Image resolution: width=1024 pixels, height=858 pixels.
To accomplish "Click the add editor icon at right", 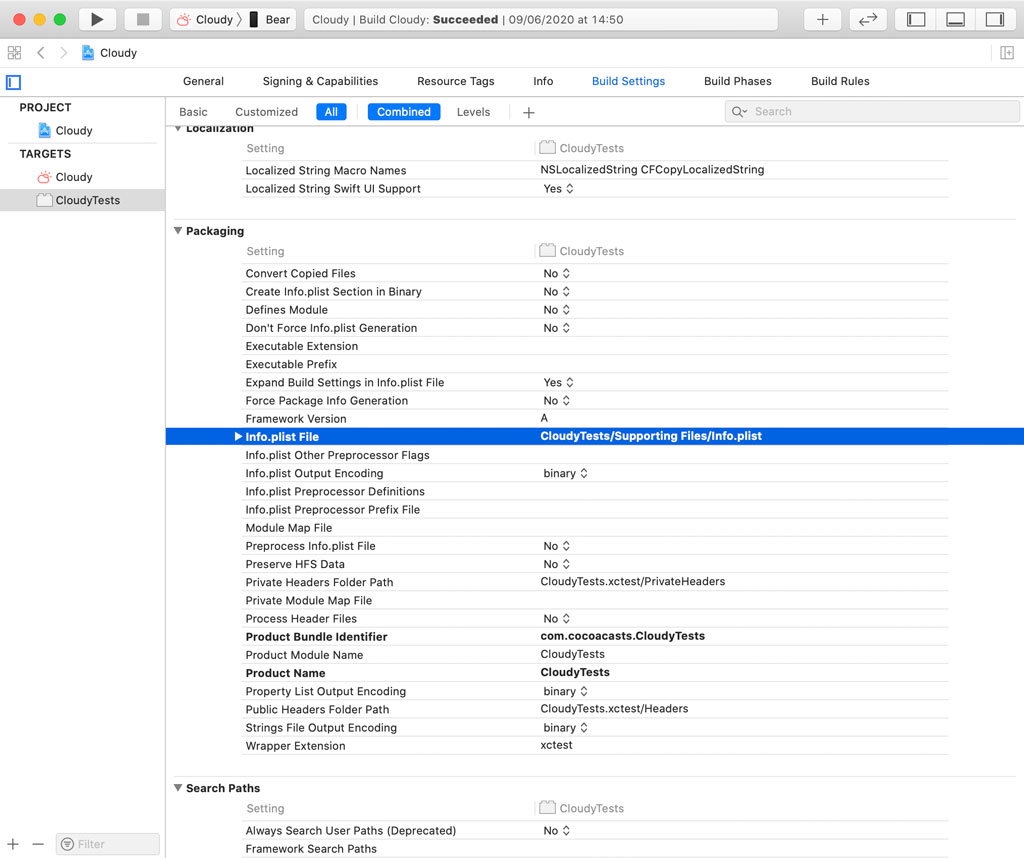I will pos(1007,53).
